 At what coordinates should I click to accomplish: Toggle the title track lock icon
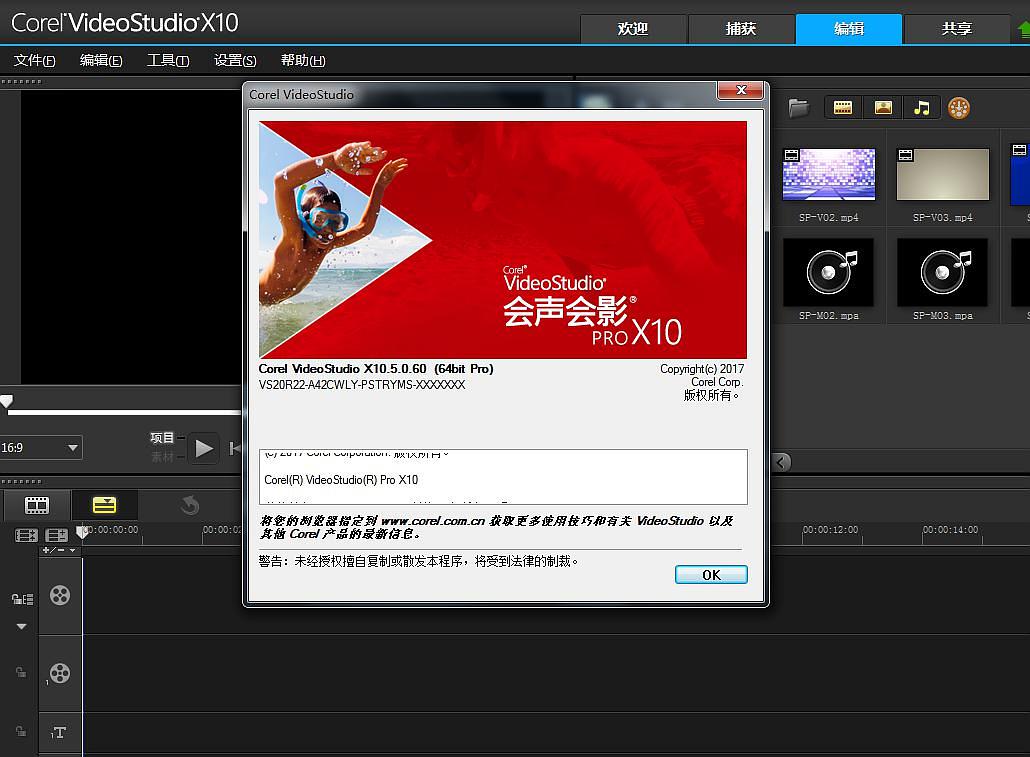21,731
